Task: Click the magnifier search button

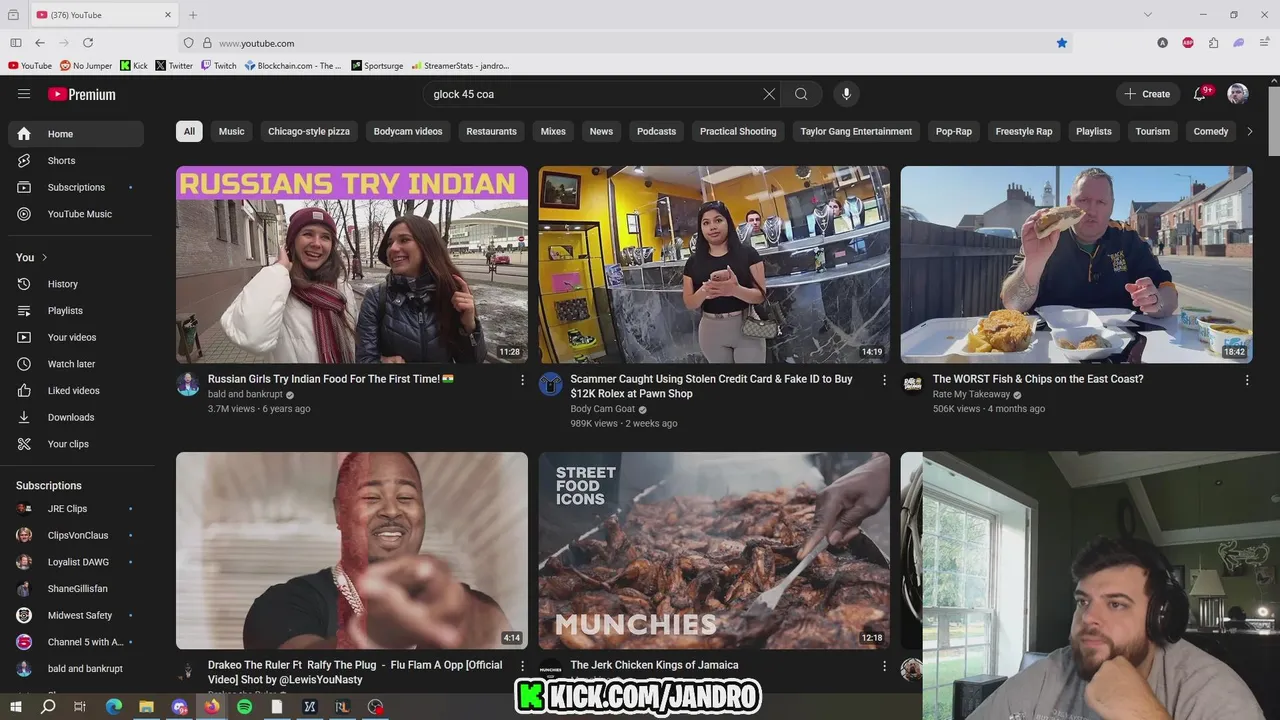Action: tap(801, 94)
